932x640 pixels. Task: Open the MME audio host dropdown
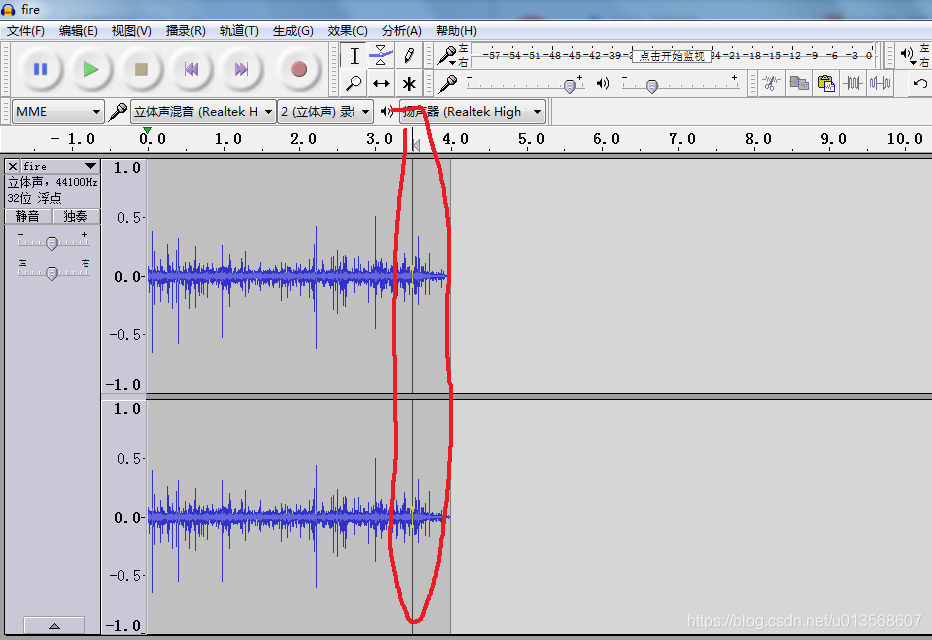(58, 112)
